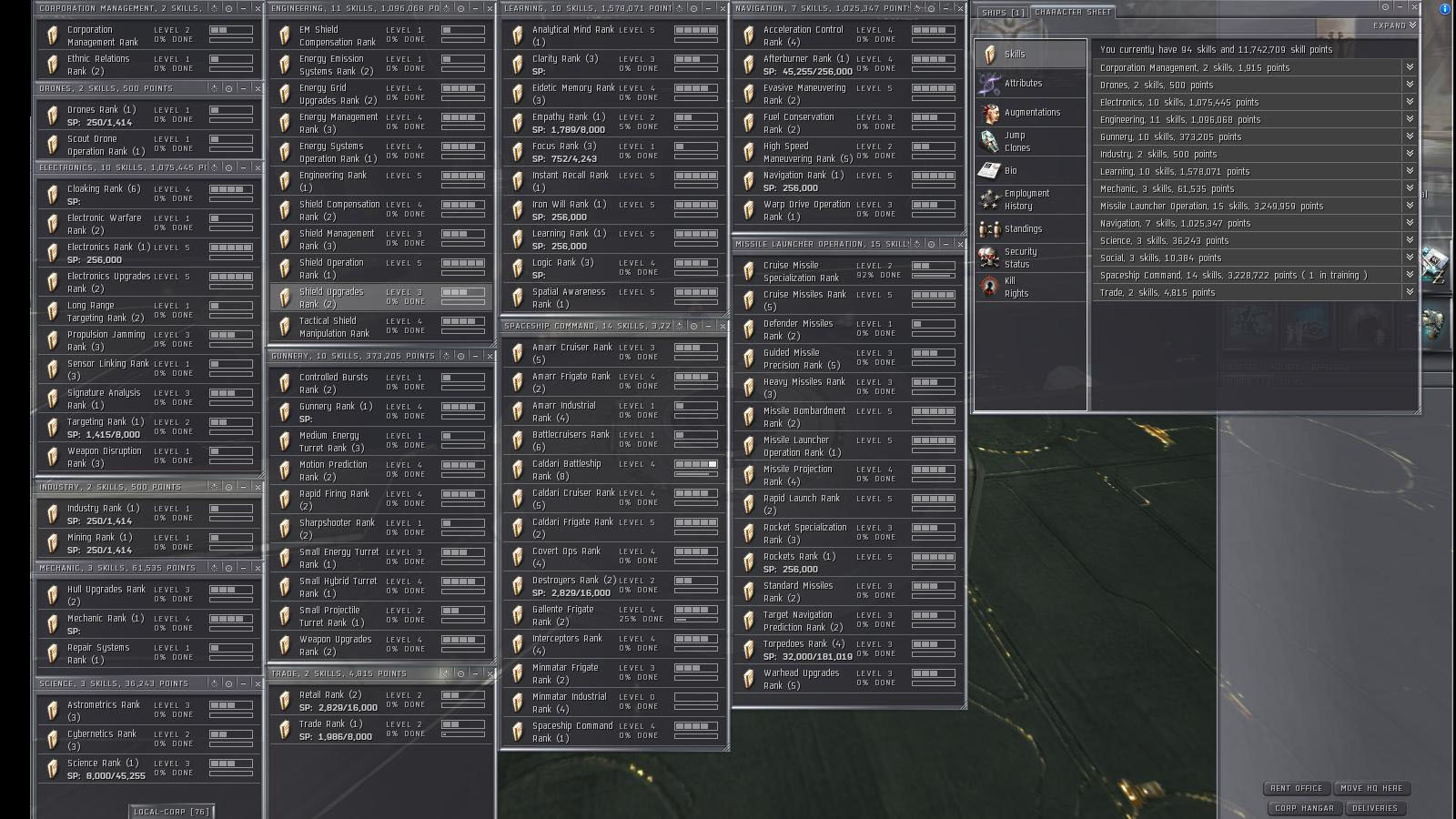Click the star-shaped icon in the Gunnery window header

tap(446, 356)
